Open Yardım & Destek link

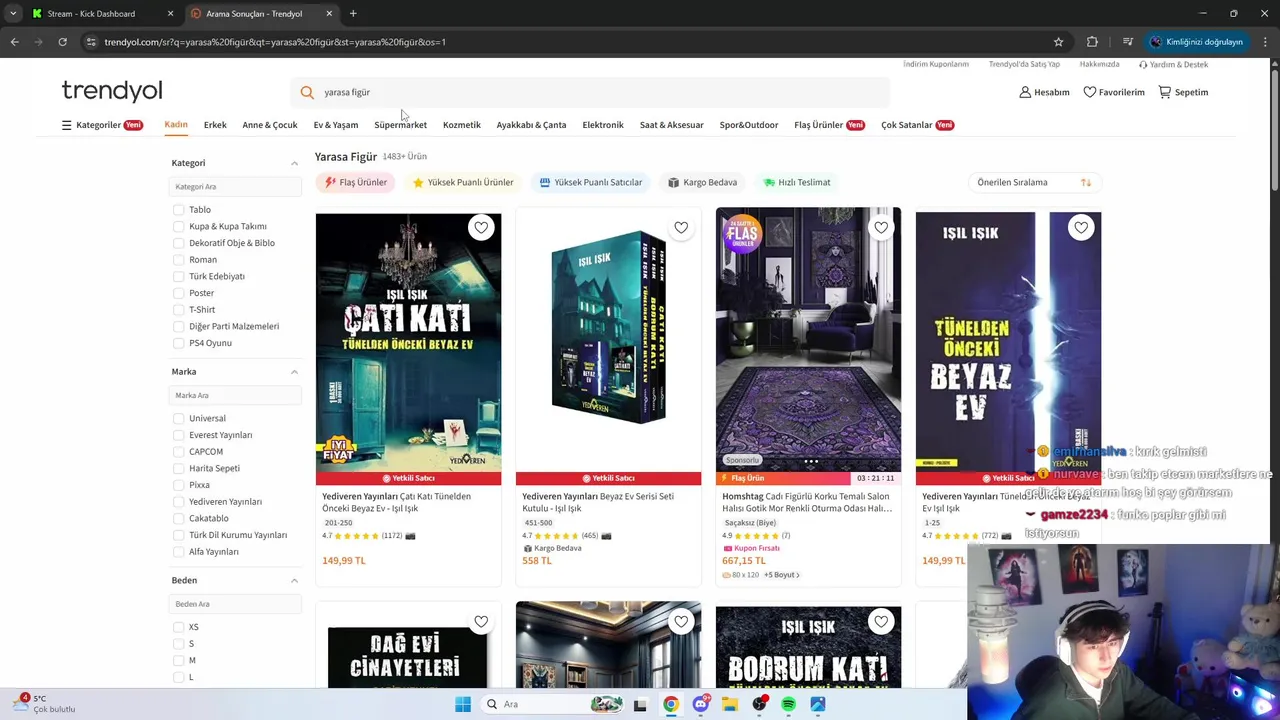click(x=1174, y=64)
